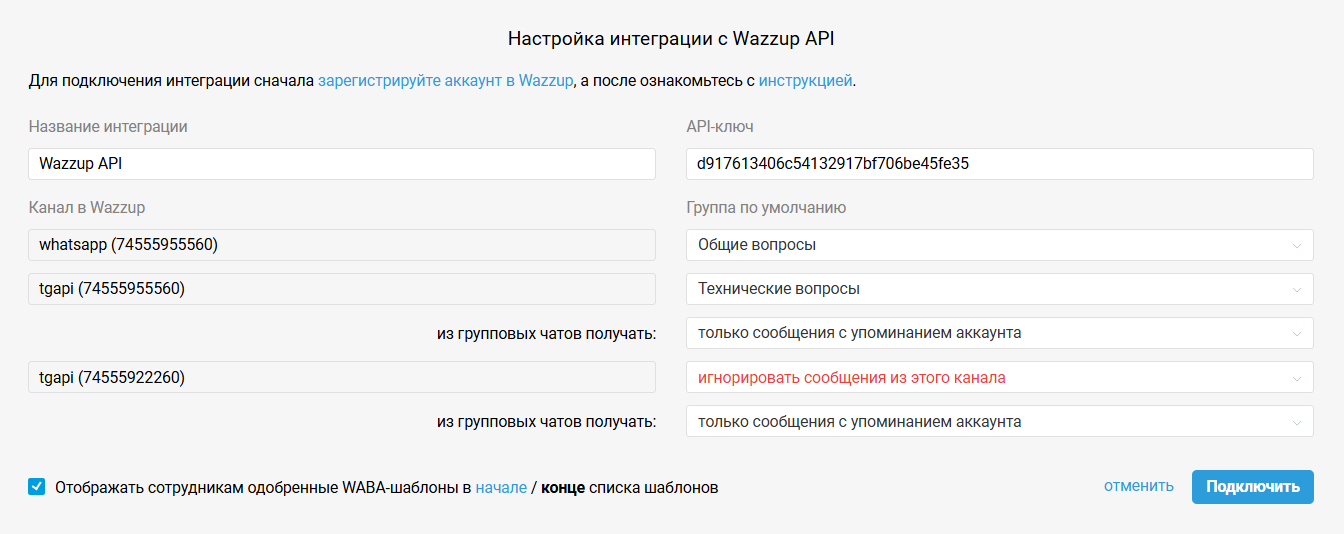1344x534 pixels.
Task: Toggle the approved WABA templates checkbox
Action: pyautogui.click(x=37, y=487)
